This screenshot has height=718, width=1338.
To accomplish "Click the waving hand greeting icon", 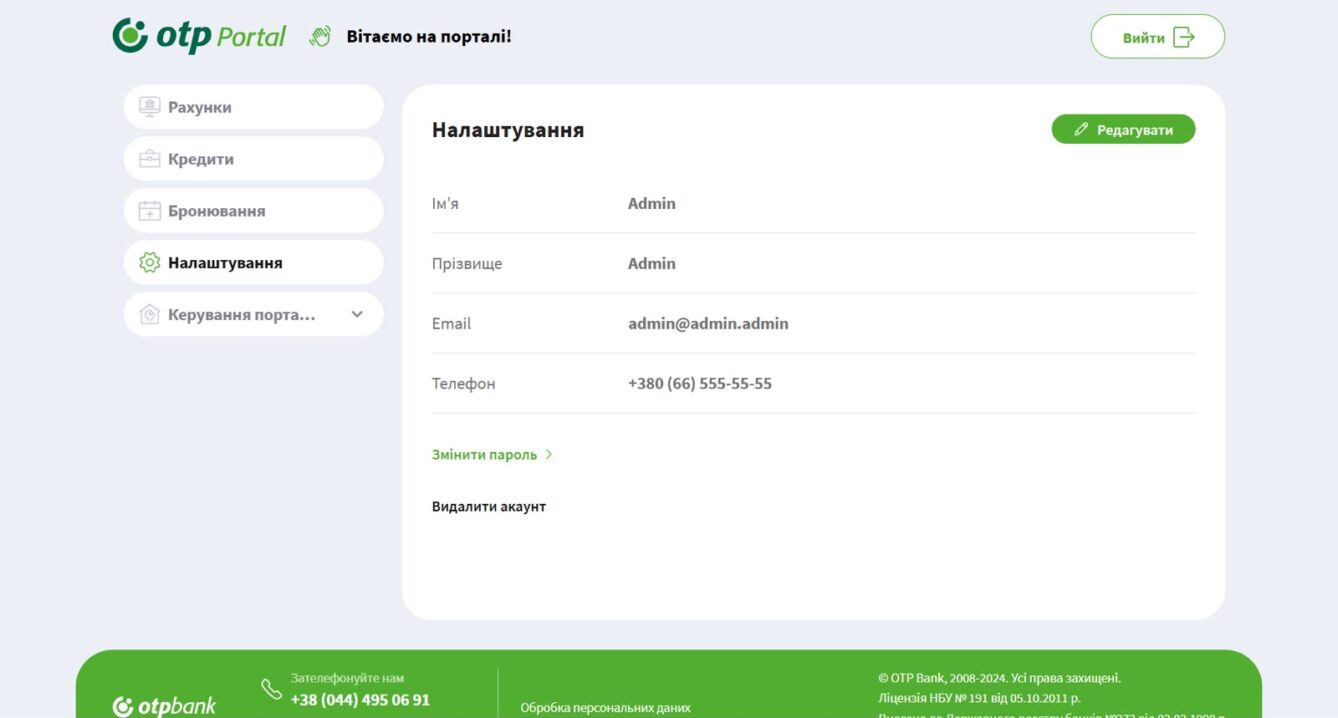I will (320, 37).
